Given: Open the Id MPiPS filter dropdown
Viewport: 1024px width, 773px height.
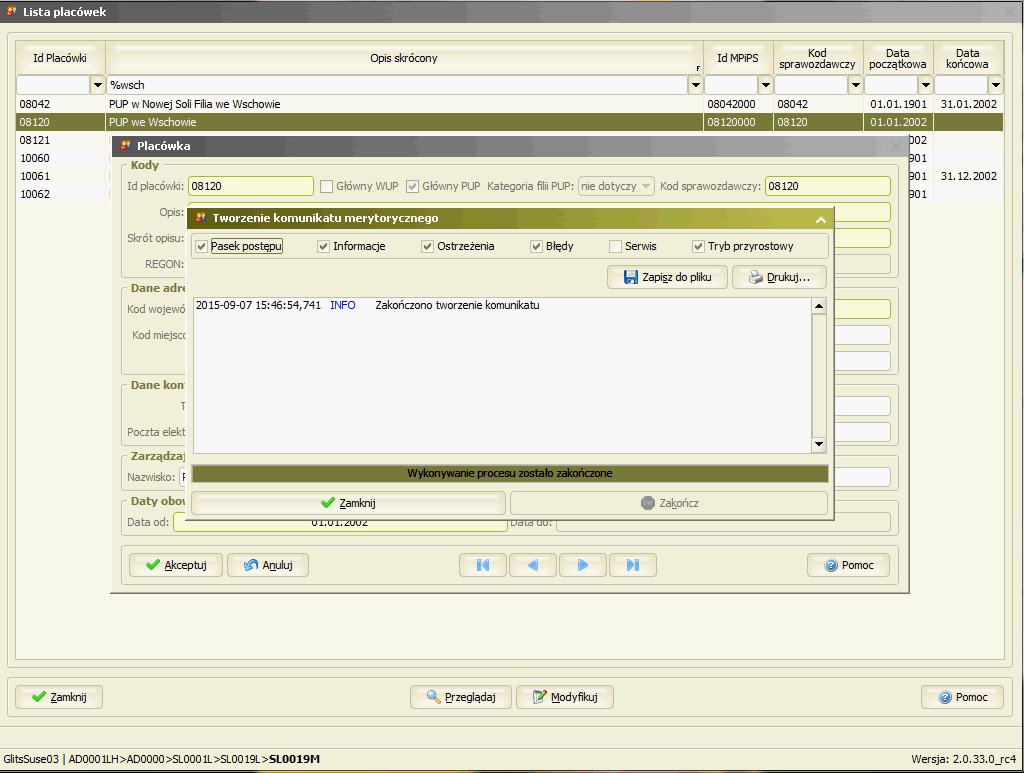Looking at the screenshot, I should pos(765,85).
